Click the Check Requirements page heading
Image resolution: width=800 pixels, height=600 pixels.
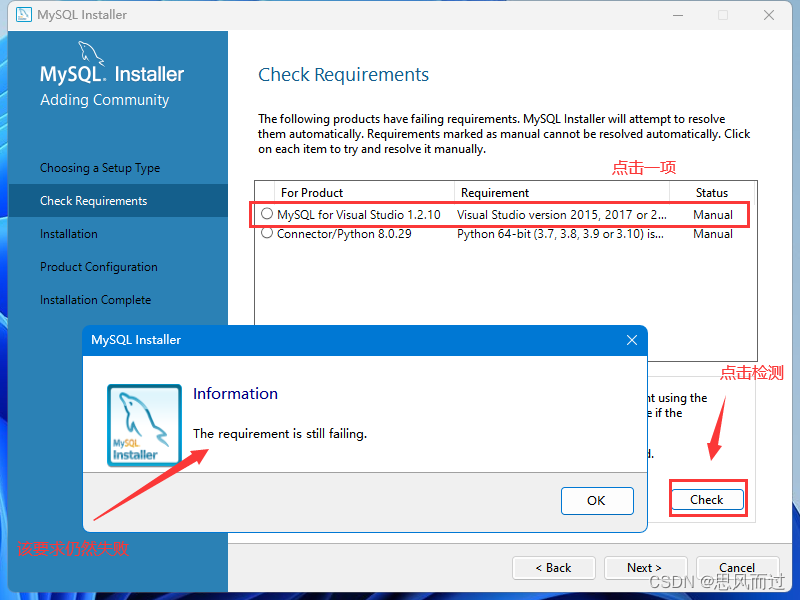[x=343, y=75]
